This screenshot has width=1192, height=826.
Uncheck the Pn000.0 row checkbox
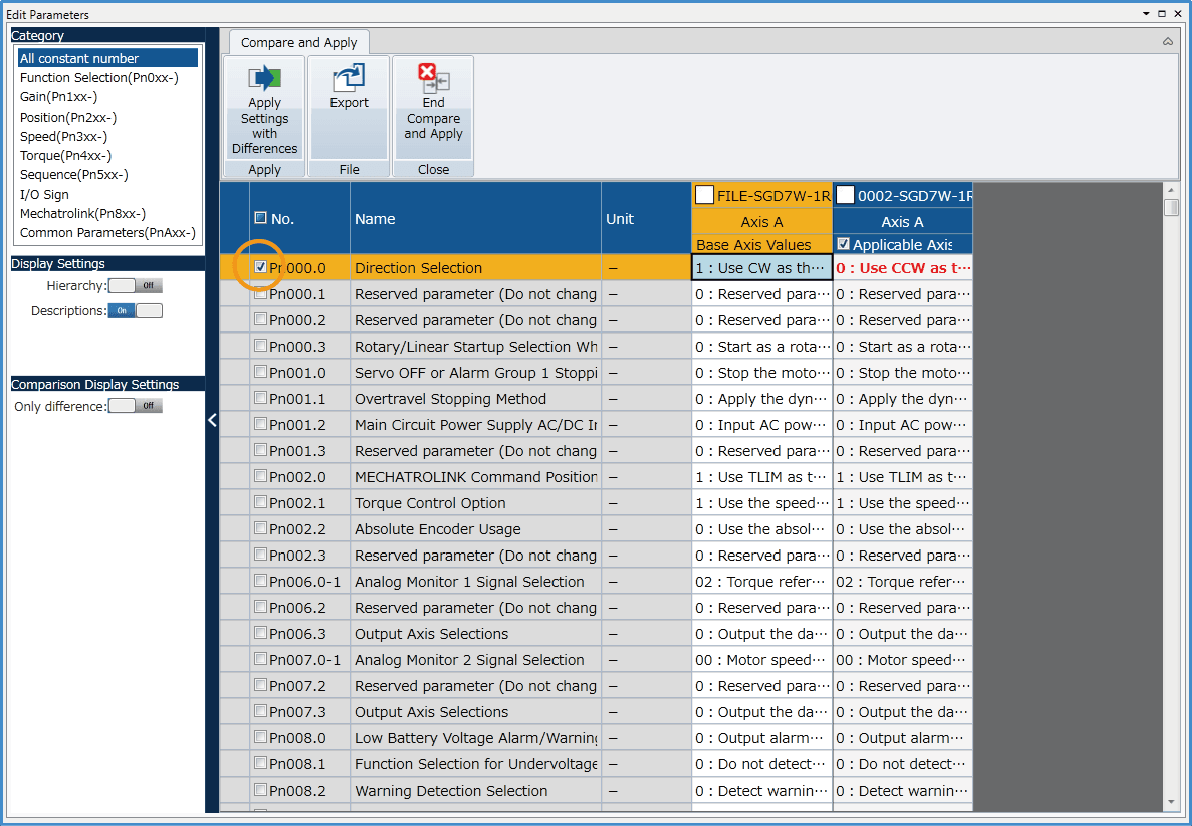coord(261,267)
